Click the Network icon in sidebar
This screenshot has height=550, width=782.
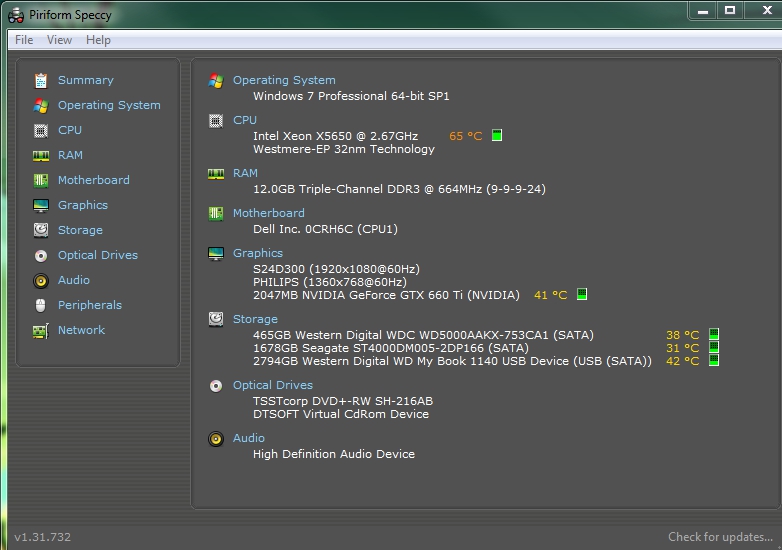tap(41, 330)
